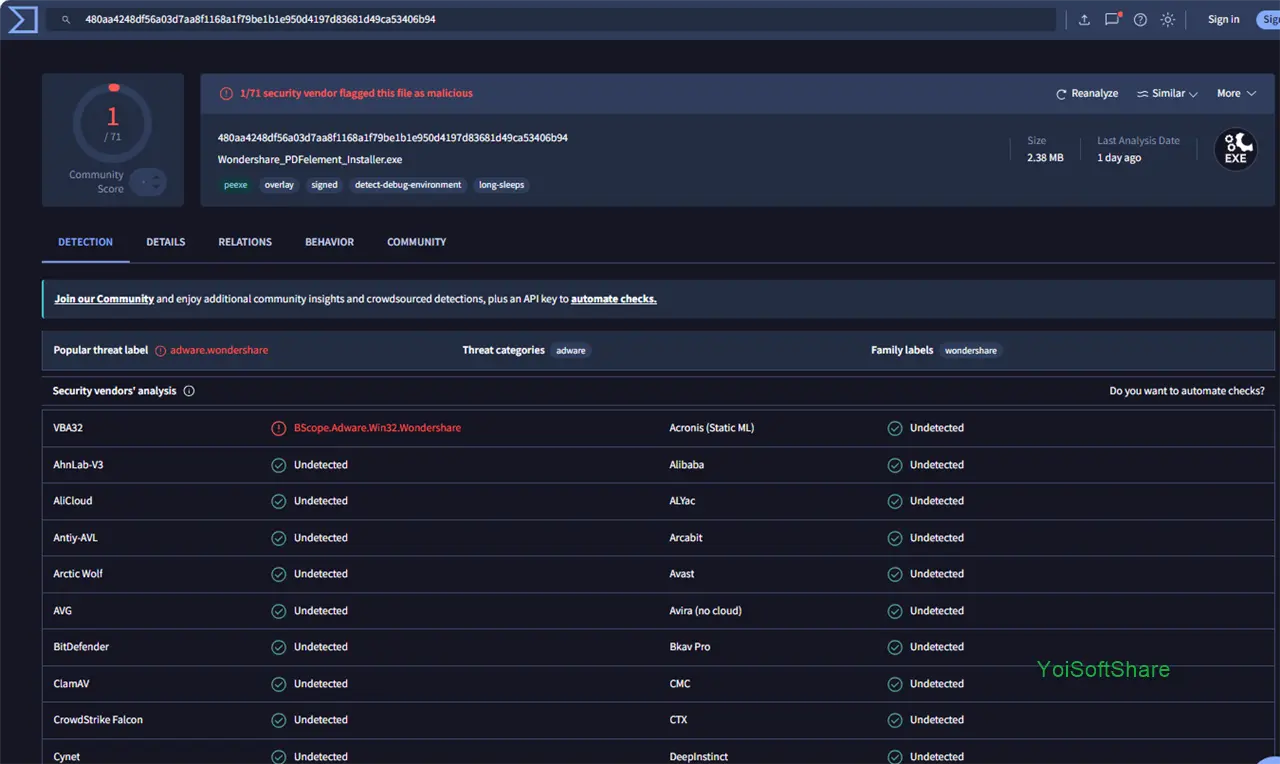Click the Community Score vote control

click(x=149, y=182)
